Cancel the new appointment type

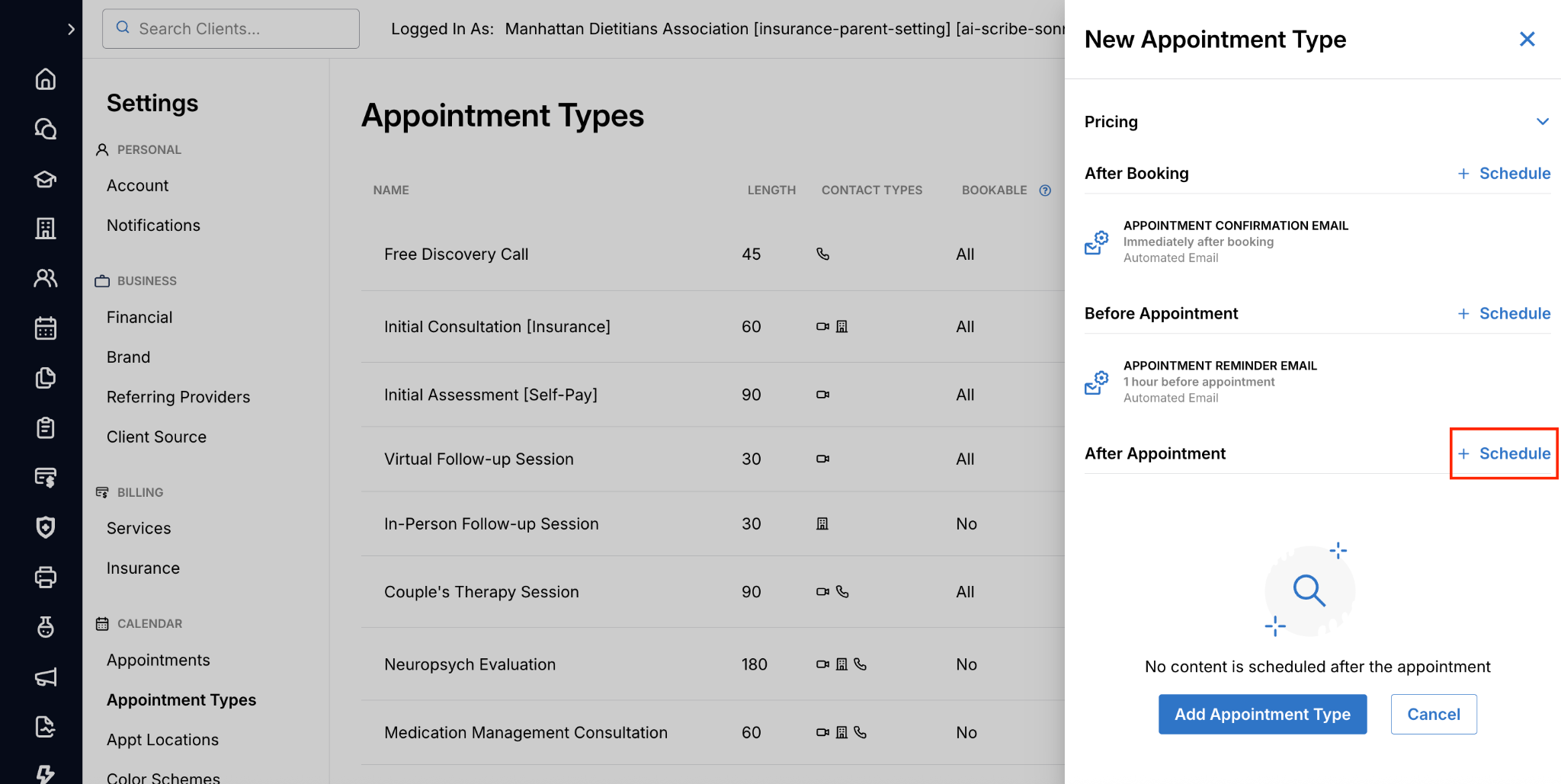[1434, 715]
